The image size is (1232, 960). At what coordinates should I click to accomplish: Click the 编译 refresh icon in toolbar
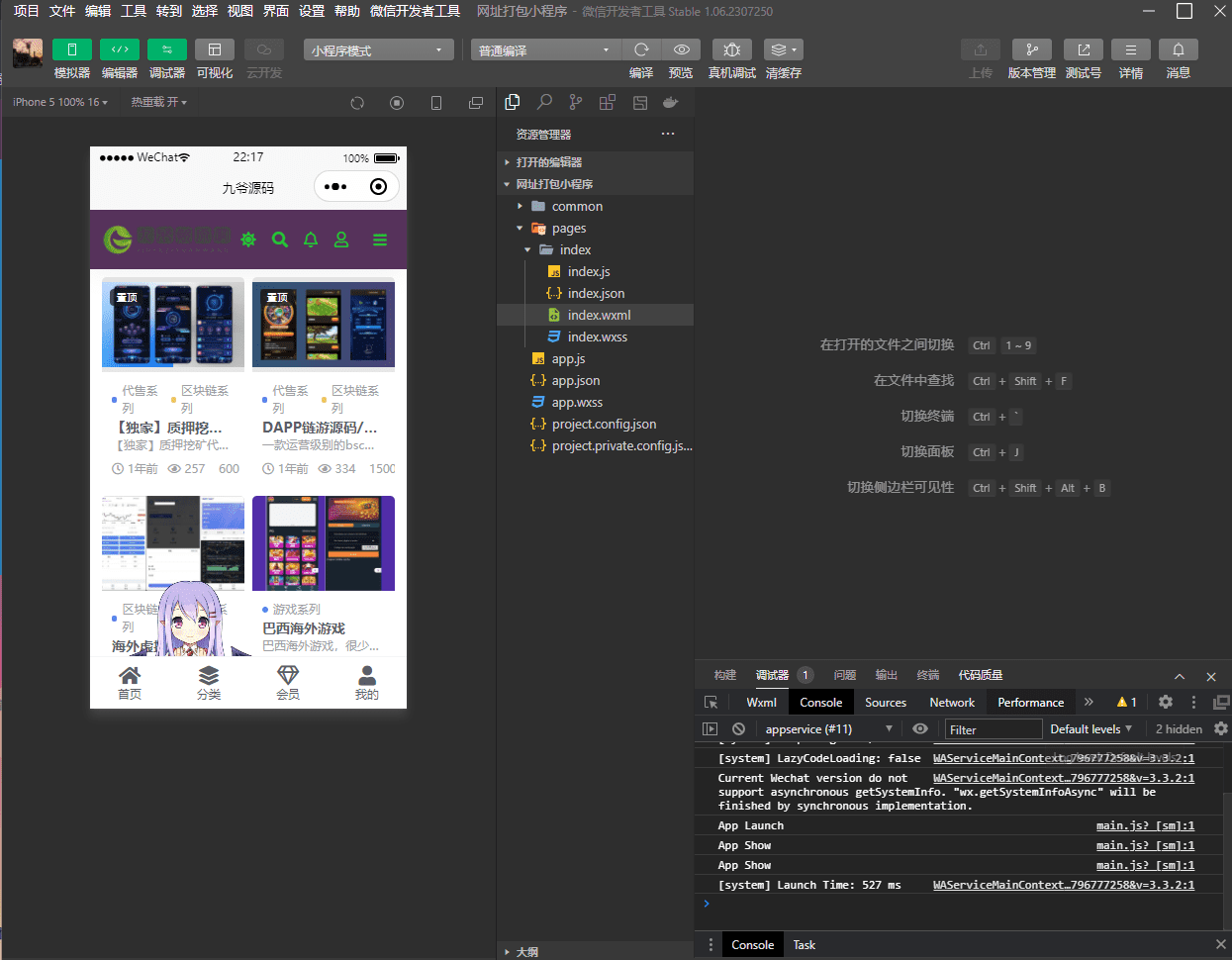(x=641, y=50)
